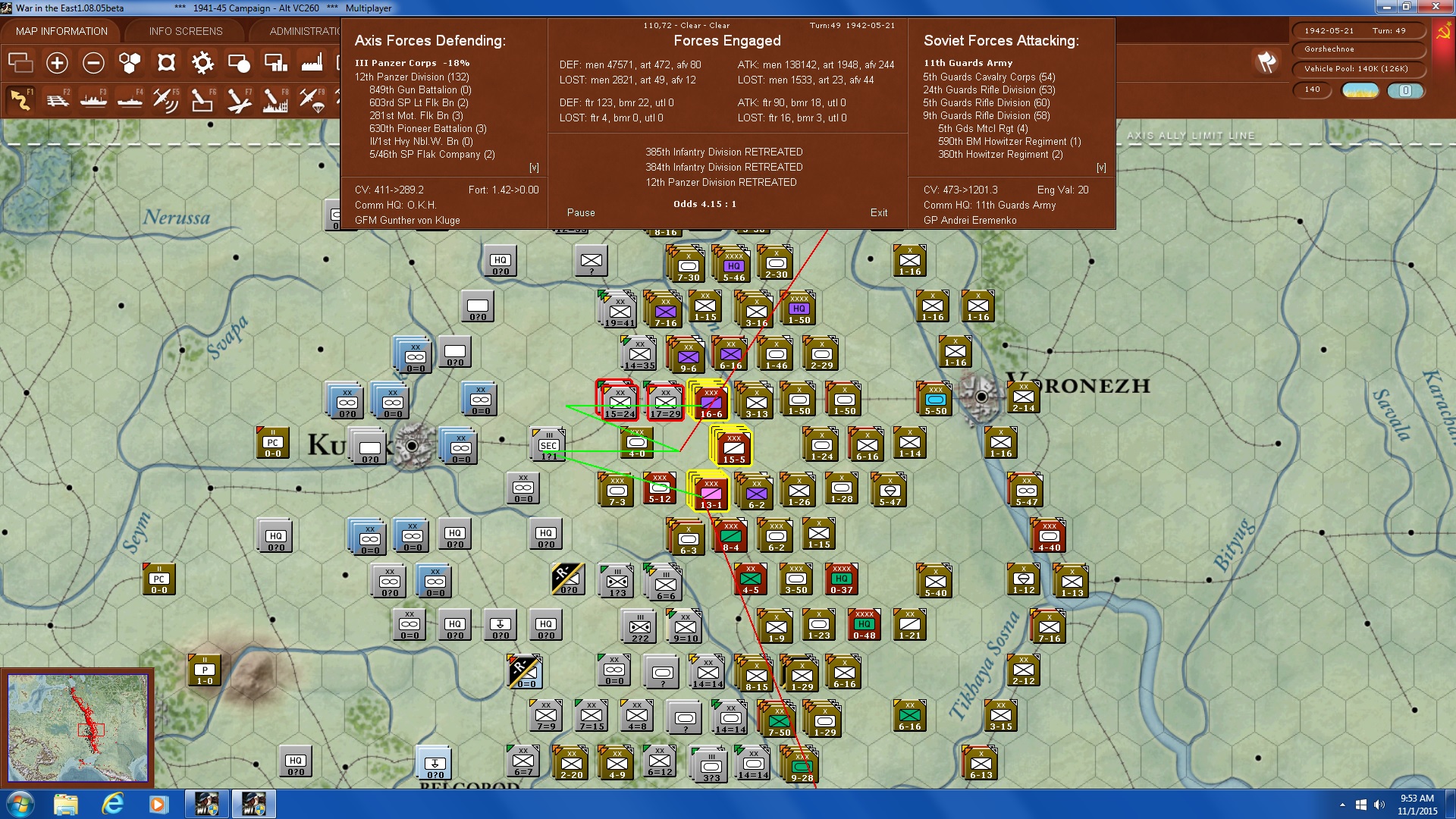Select the F2 rail transport mode
Image resolution: width=1456 pixels, height=819 pixels.
[x=58, y=100]
